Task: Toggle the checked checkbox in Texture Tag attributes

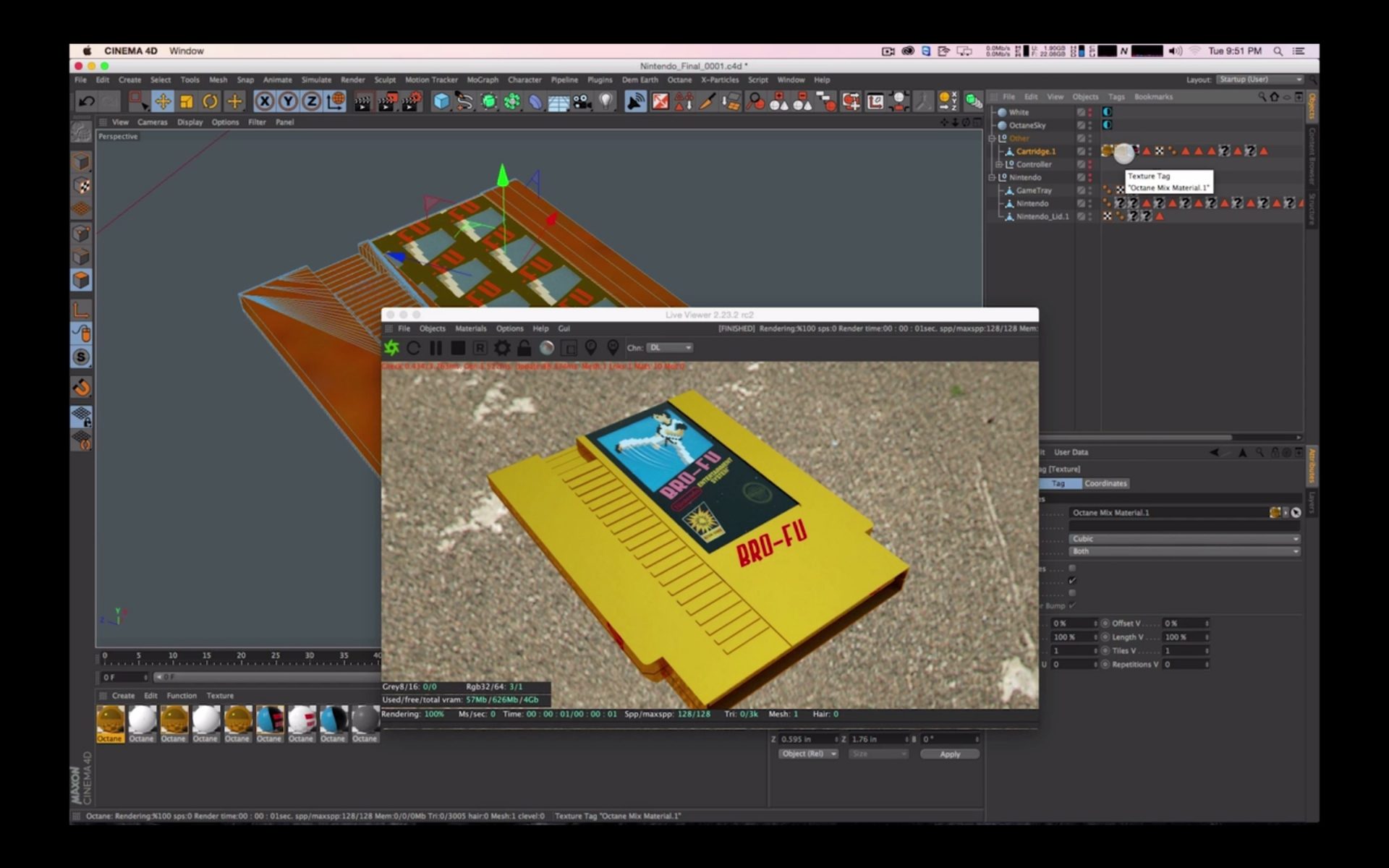Action: pyautogui.click(x=1072, y=580)
